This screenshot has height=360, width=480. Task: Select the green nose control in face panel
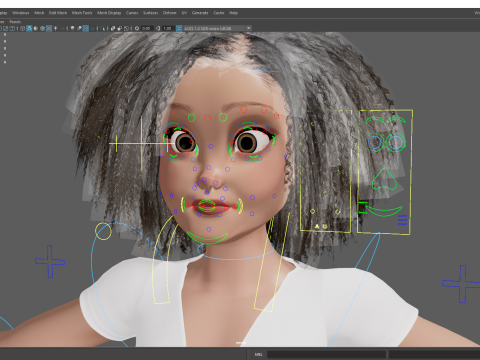[384, 179]
